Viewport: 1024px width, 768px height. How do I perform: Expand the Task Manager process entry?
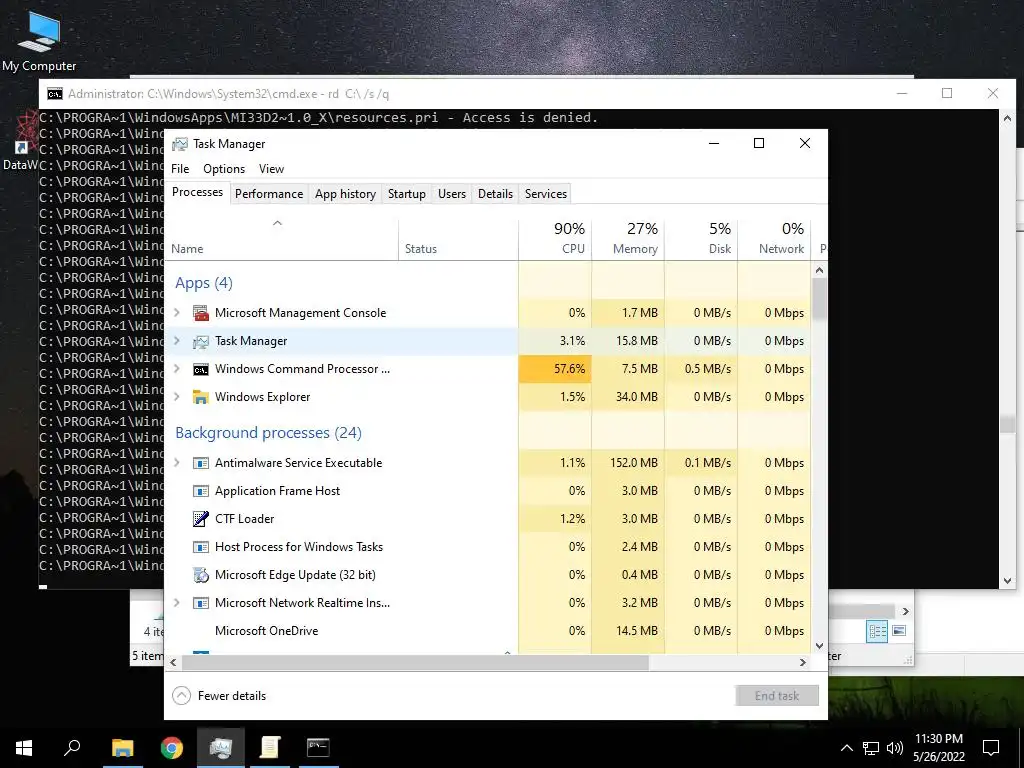click(x=177, y=341)
